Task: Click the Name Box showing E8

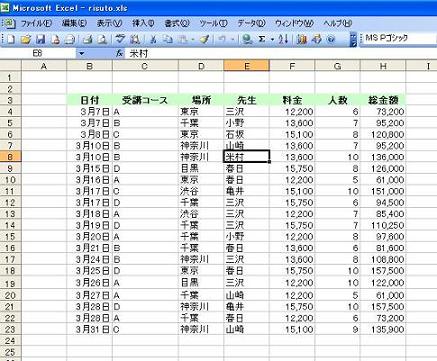Action: (38, 53)
